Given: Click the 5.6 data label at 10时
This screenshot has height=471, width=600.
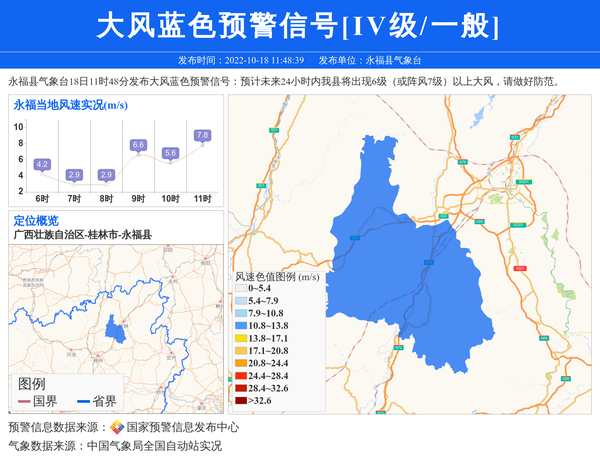Looking at the screenshot, I should (171, 153).
